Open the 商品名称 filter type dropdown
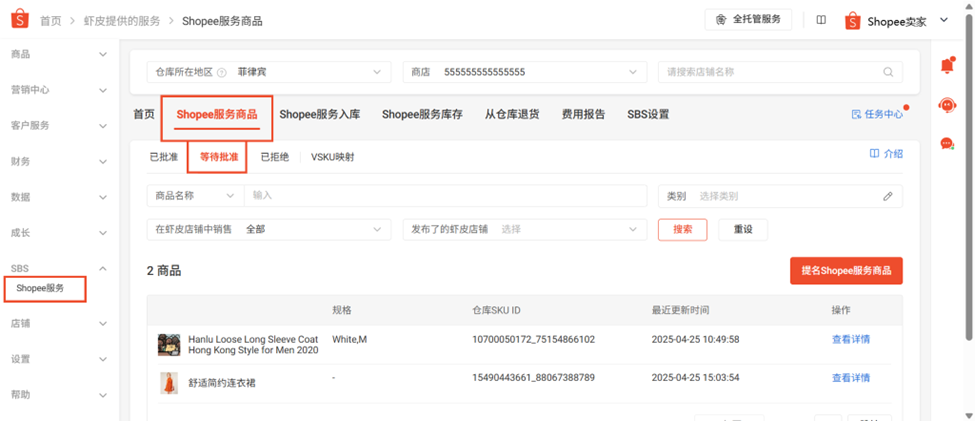 [x=195, y=196]
